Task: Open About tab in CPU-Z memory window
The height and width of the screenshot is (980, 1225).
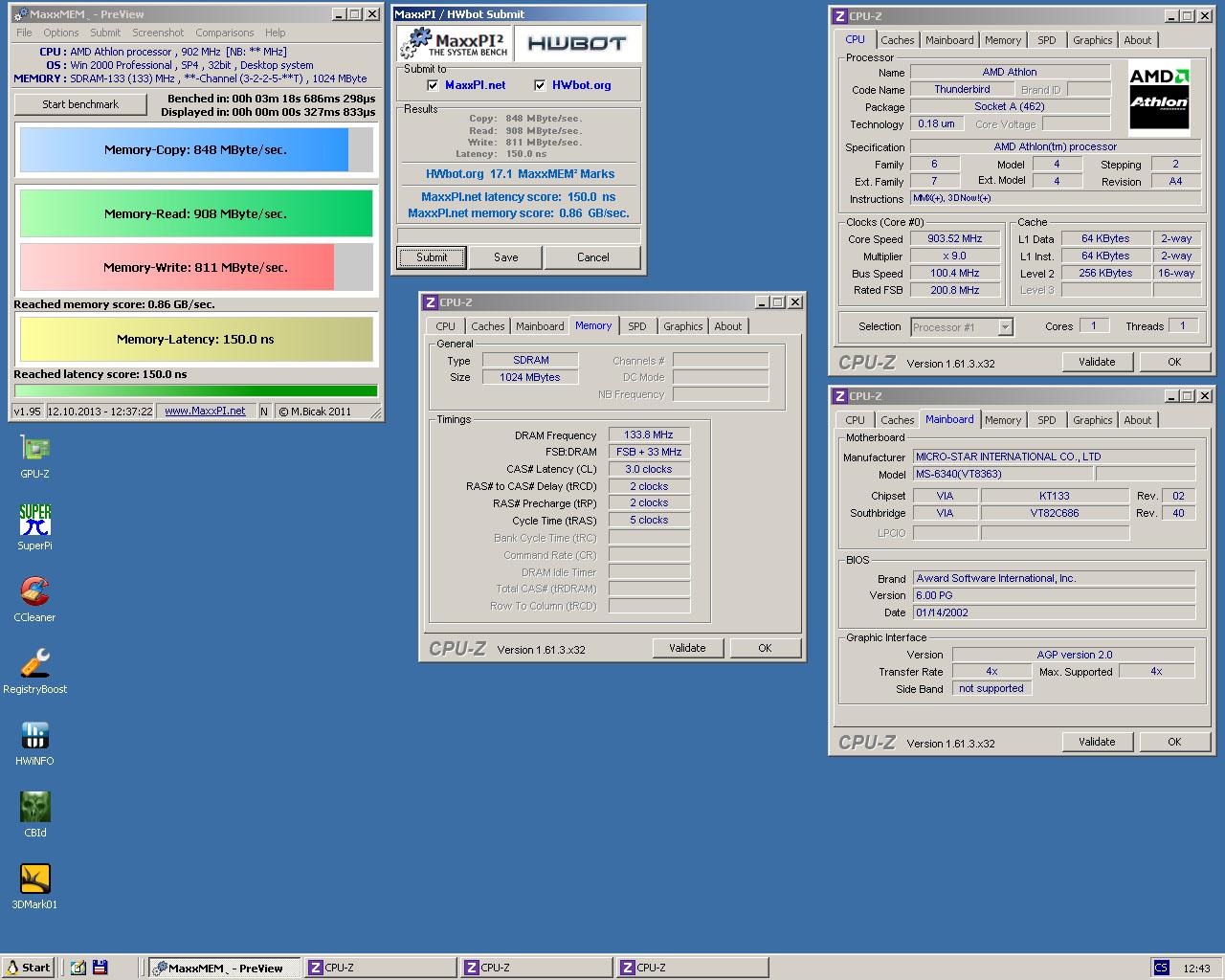Action: (x=728, y=326)
